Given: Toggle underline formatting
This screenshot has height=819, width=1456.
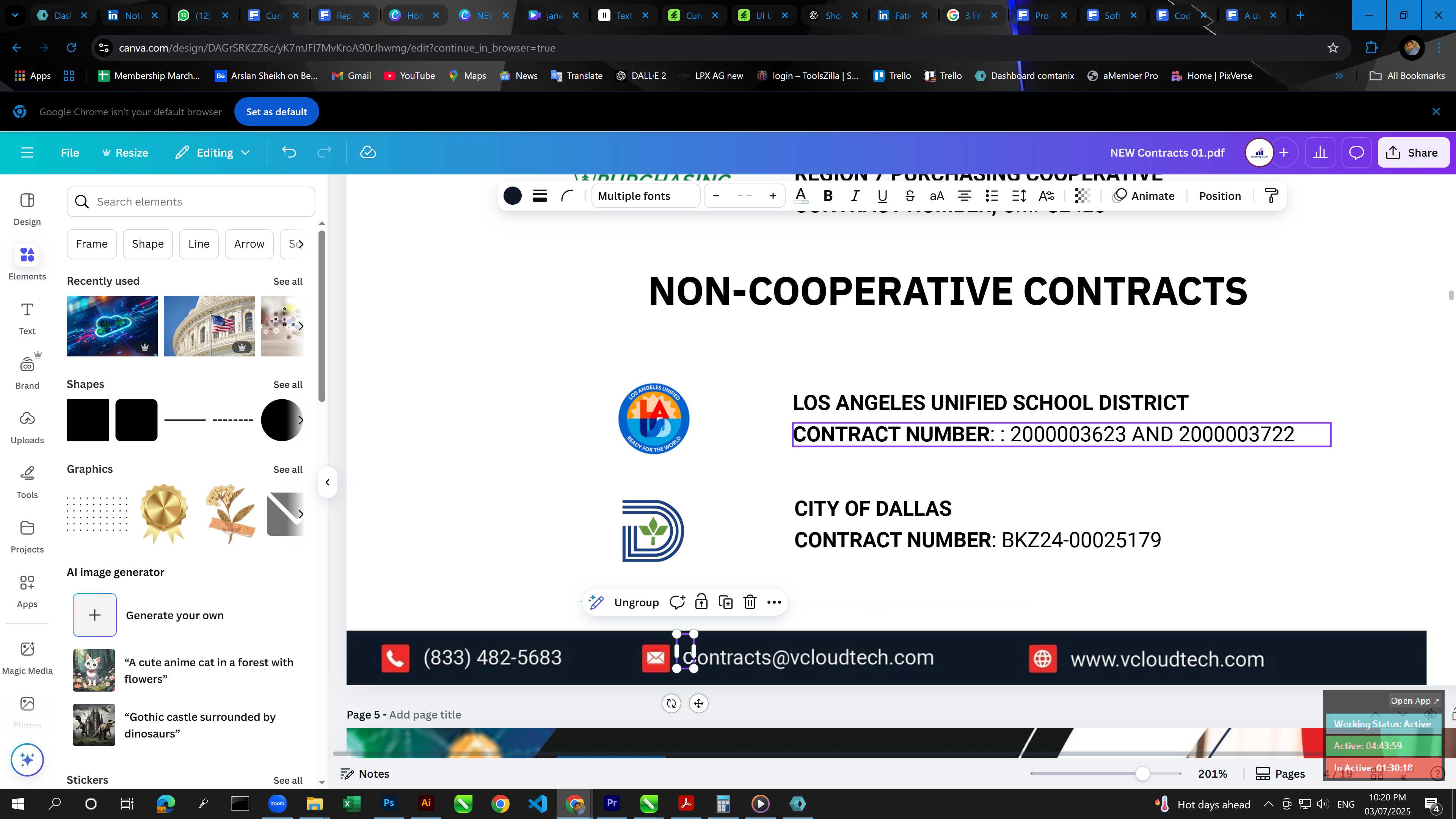Looking at the screenshot, I should coord(882,196).
